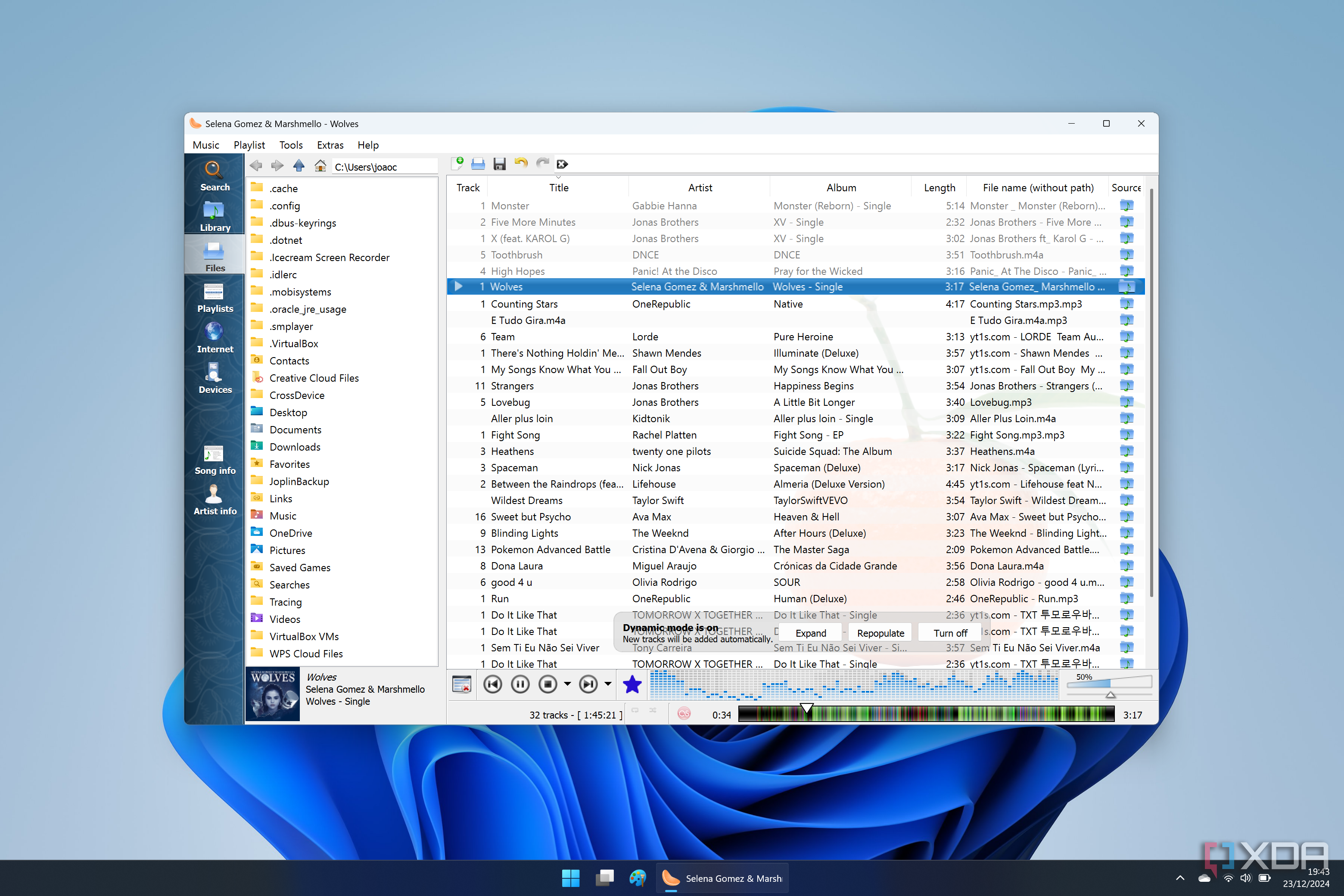The height and width of the screenshot is (896, 1344).
Task: Open the stop button dropdown arrow
Action: coord(567,684)
